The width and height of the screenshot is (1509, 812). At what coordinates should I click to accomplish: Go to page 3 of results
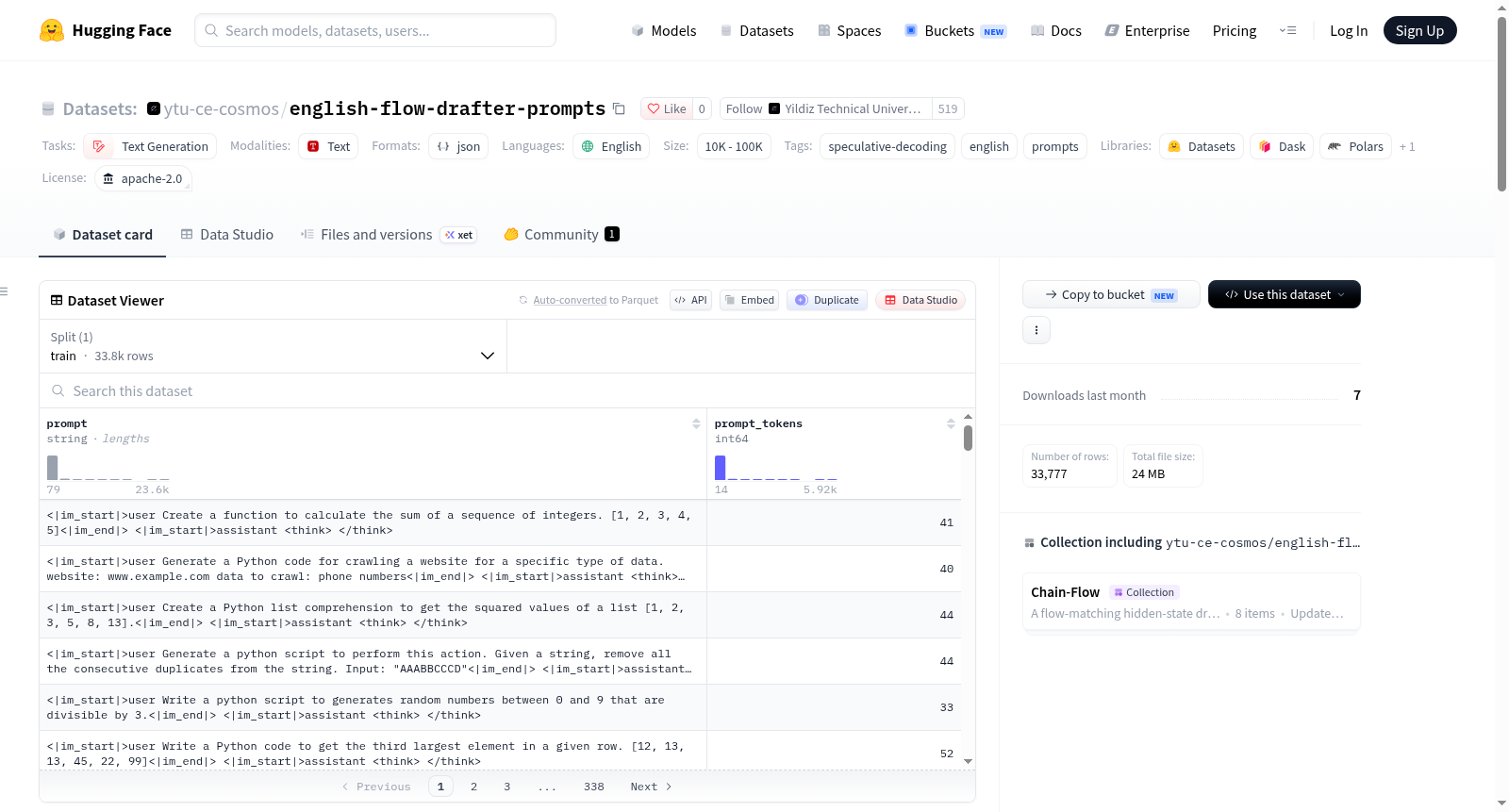click(506, 787)
